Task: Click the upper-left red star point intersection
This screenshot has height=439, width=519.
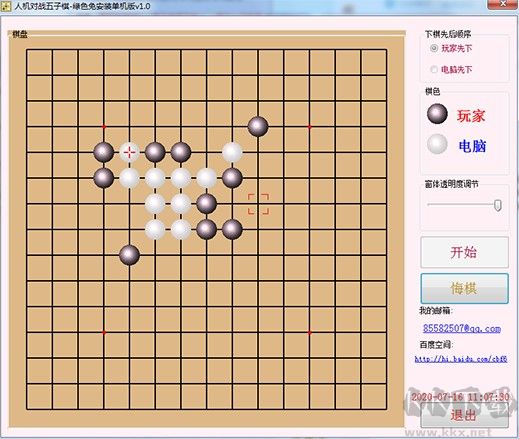Action: (104, 127)
